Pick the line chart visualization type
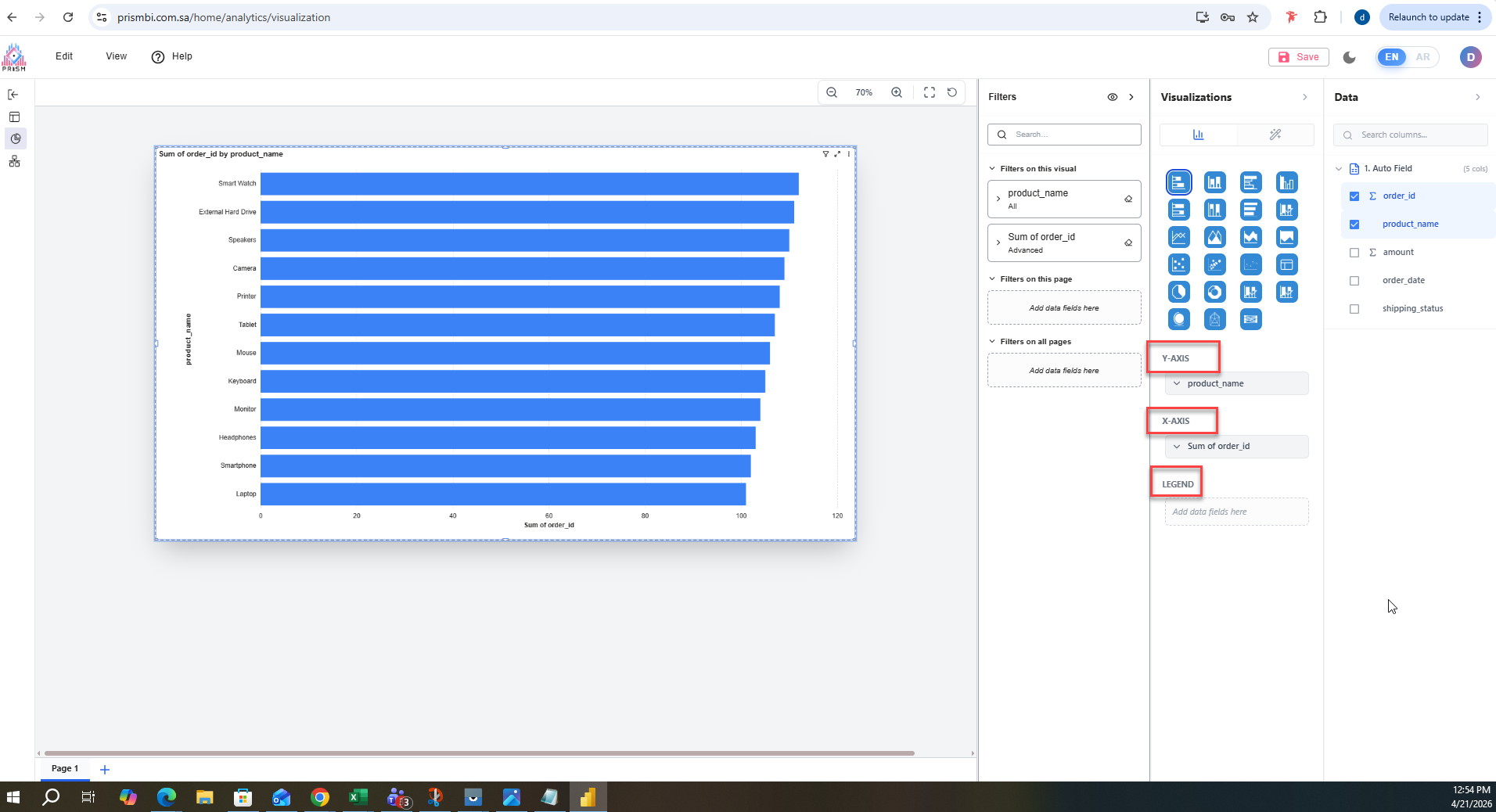The width and height of the screenshot is (1496, 812). tap(1178, 237)
